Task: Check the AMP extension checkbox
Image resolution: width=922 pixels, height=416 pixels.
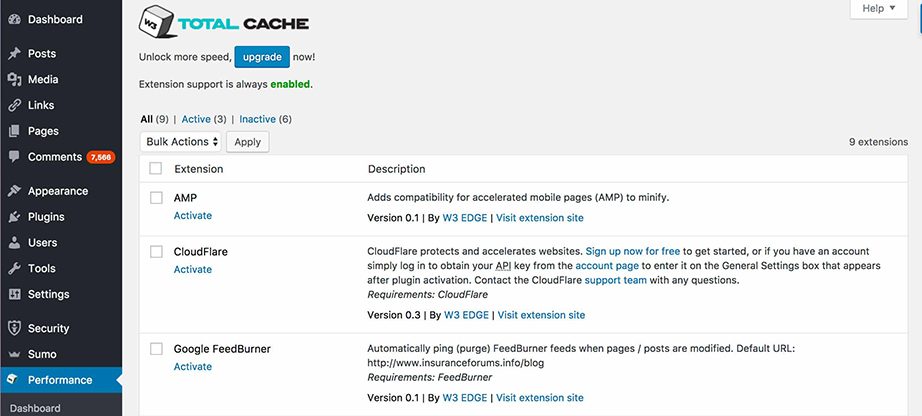Action: [156, 198]
